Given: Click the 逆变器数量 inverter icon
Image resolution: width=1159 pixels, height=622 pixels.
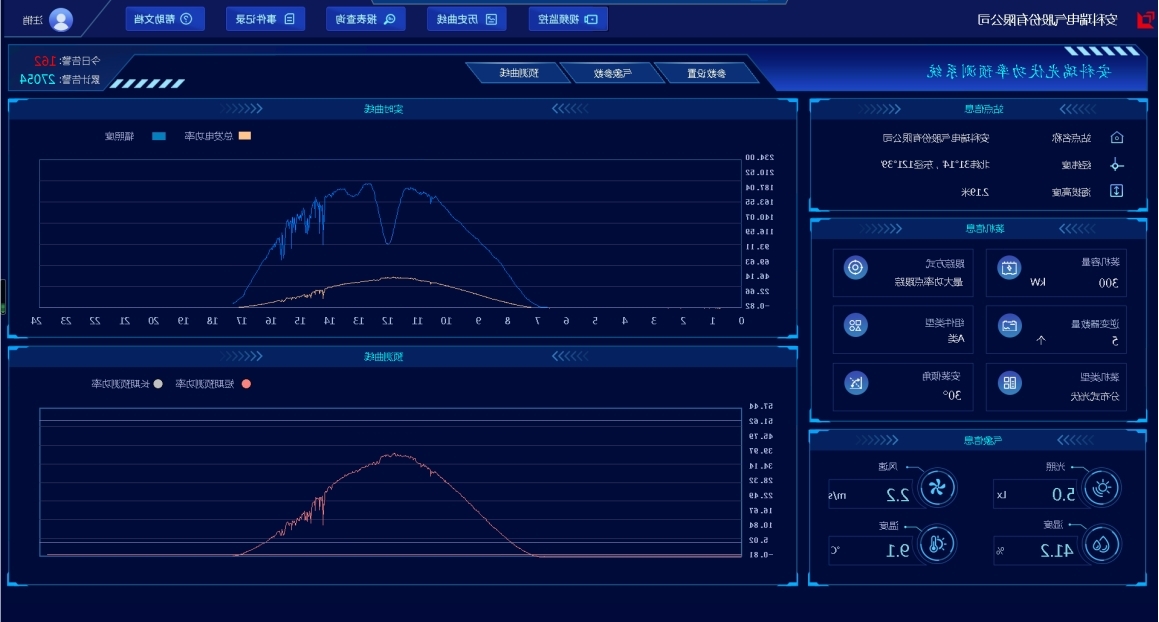Looking at the screenshot, I should click(x=1010, y=326).
